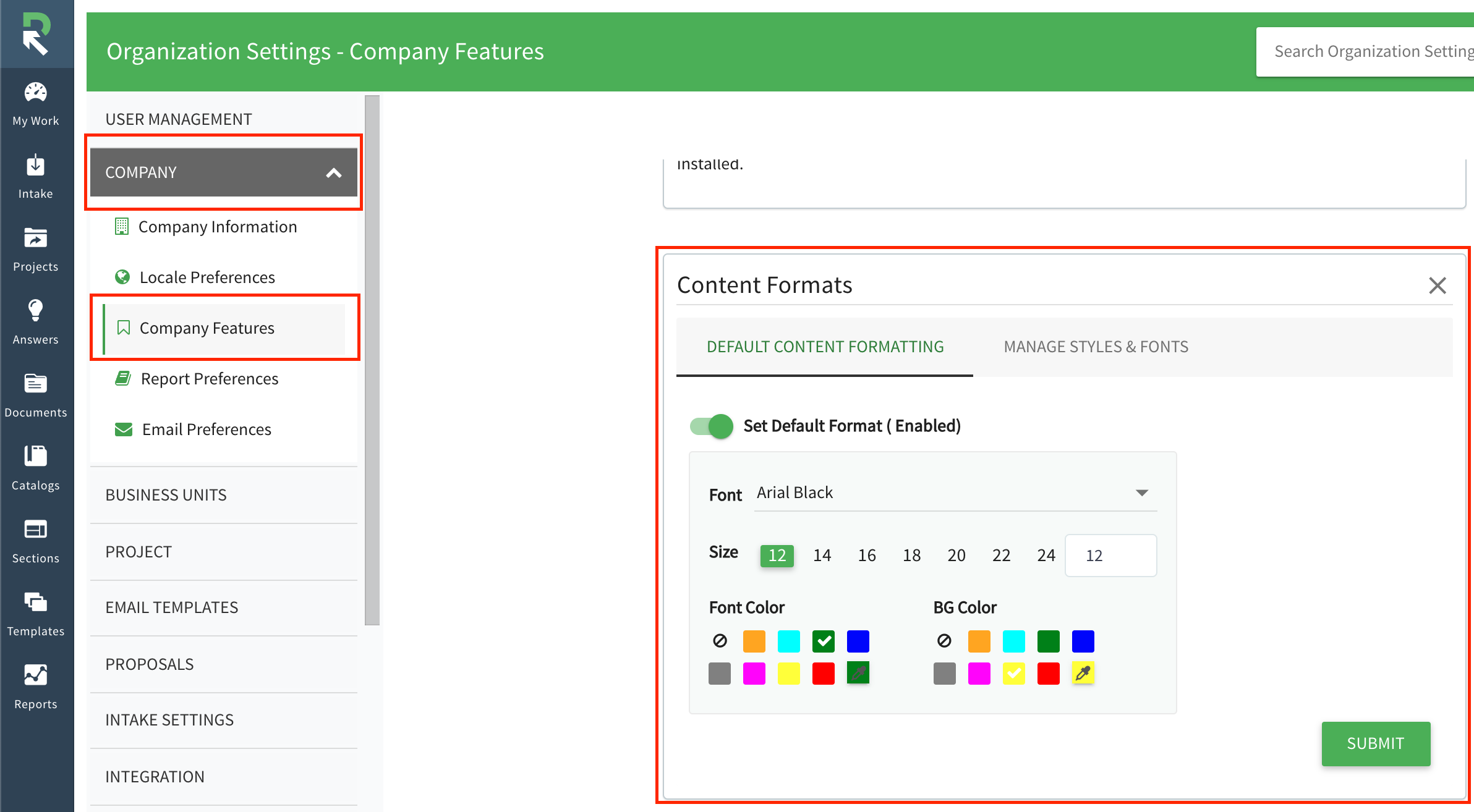1474x812 pixels.
Task: Pick red font color swatch
Action: click(x=824, y=673)
